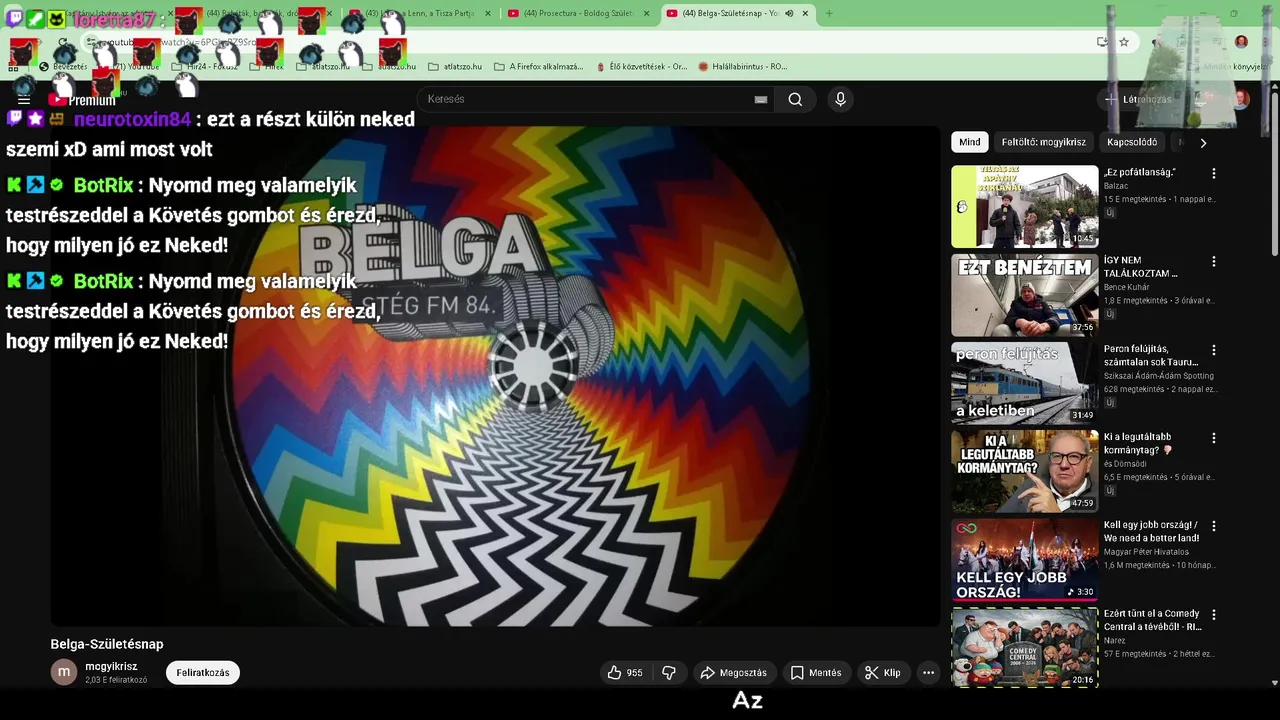The width and height of the screenshot is (1280, 720).
Task: Click the magnifier search button
Action: coord(795,99)
